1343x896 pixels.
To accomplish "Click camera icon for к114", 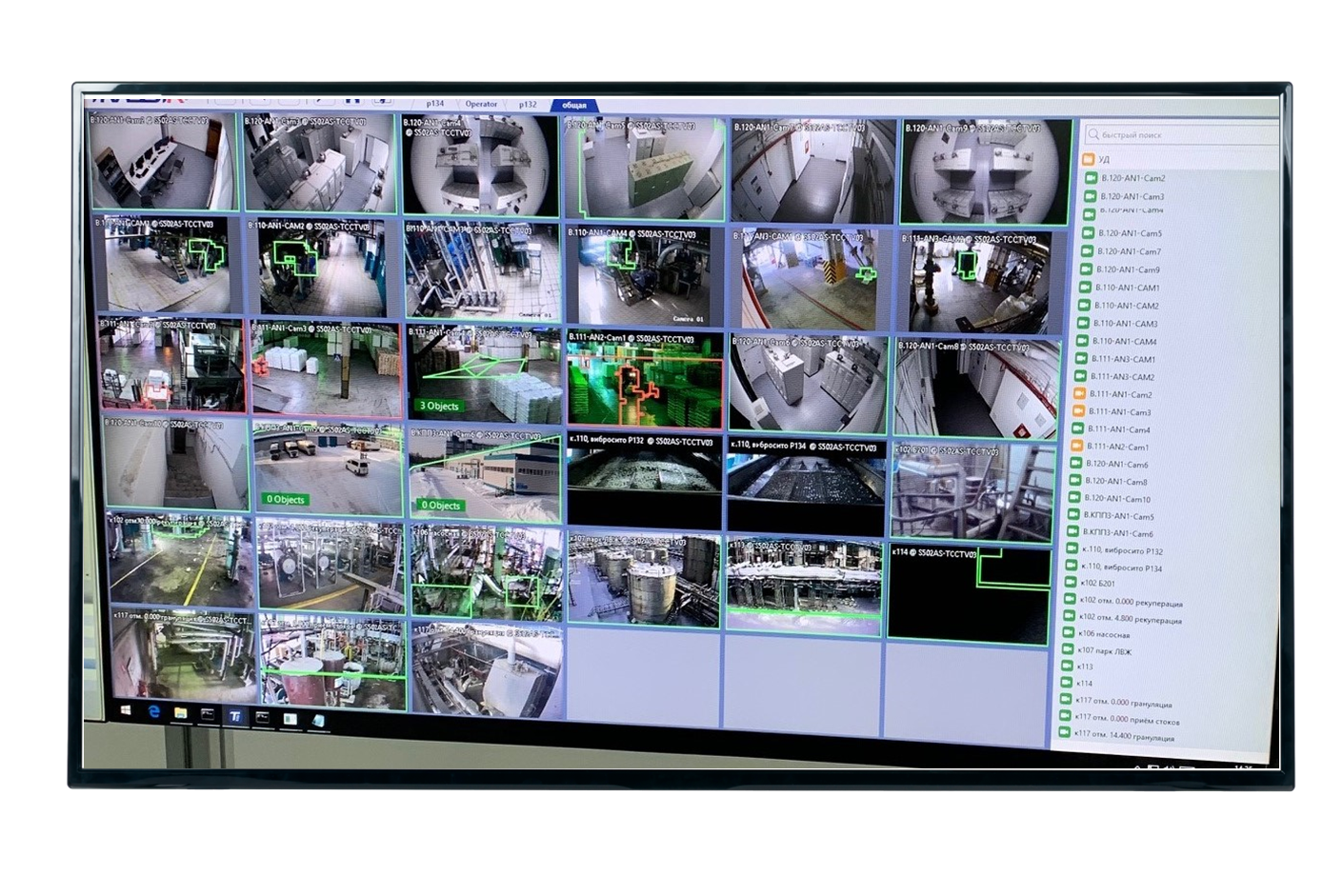I will [x=1066, y=682].
